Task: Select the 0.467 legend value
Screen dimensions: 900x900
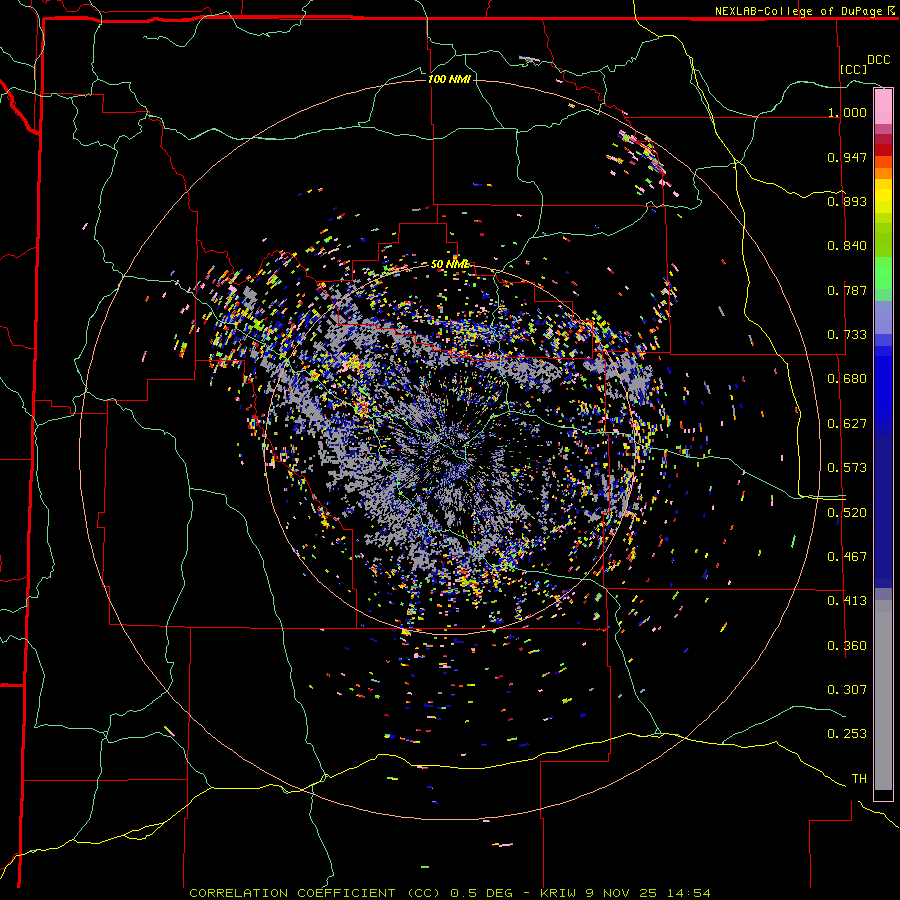Action: tap(847, 557)
